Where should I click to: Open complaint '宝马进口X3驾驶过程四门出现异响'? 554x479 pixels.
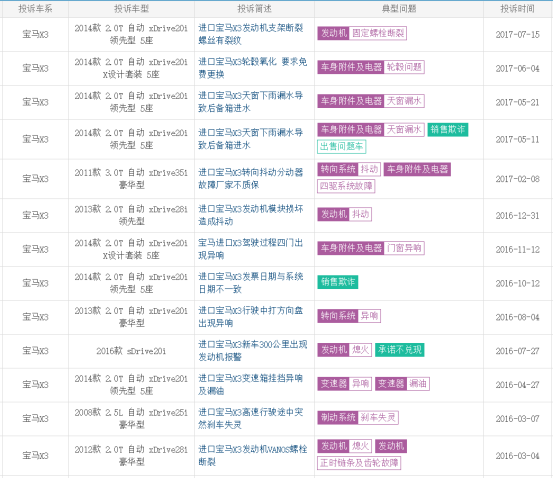[251, 249]
